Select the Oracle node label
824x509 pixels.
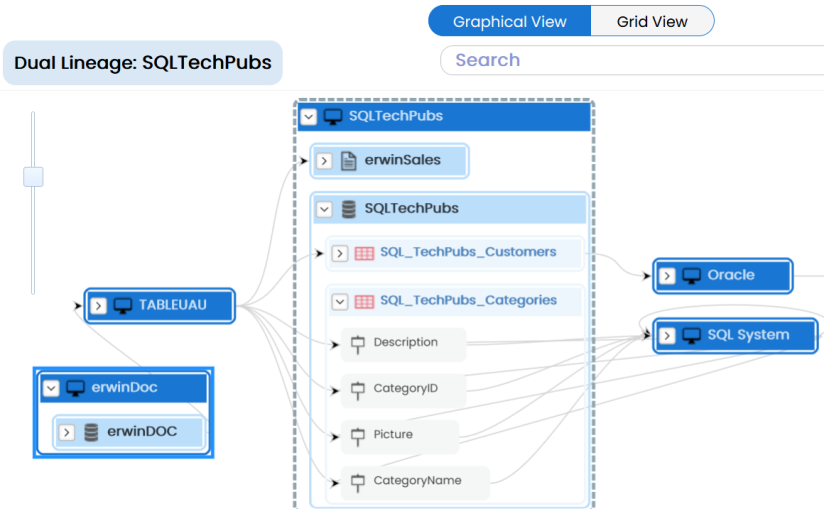tap(731, 275)
